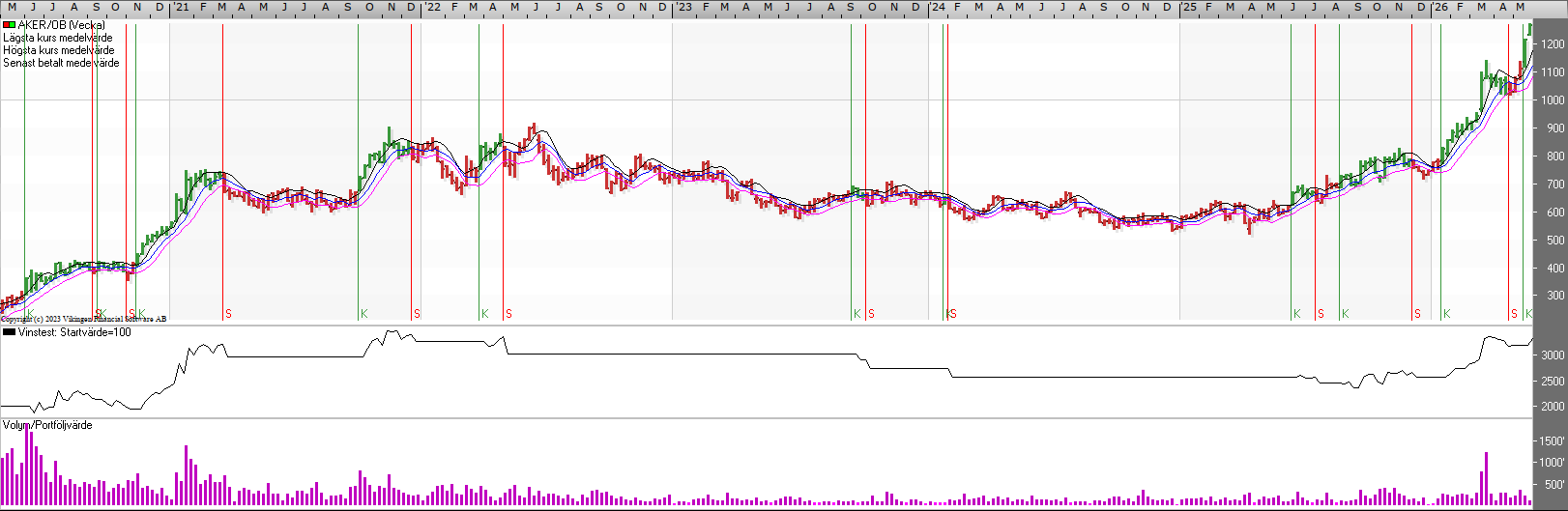This screenshot has width=1568, height=511.
Task: Click the 500' value on volume axis
Action: pos(1554,485)
